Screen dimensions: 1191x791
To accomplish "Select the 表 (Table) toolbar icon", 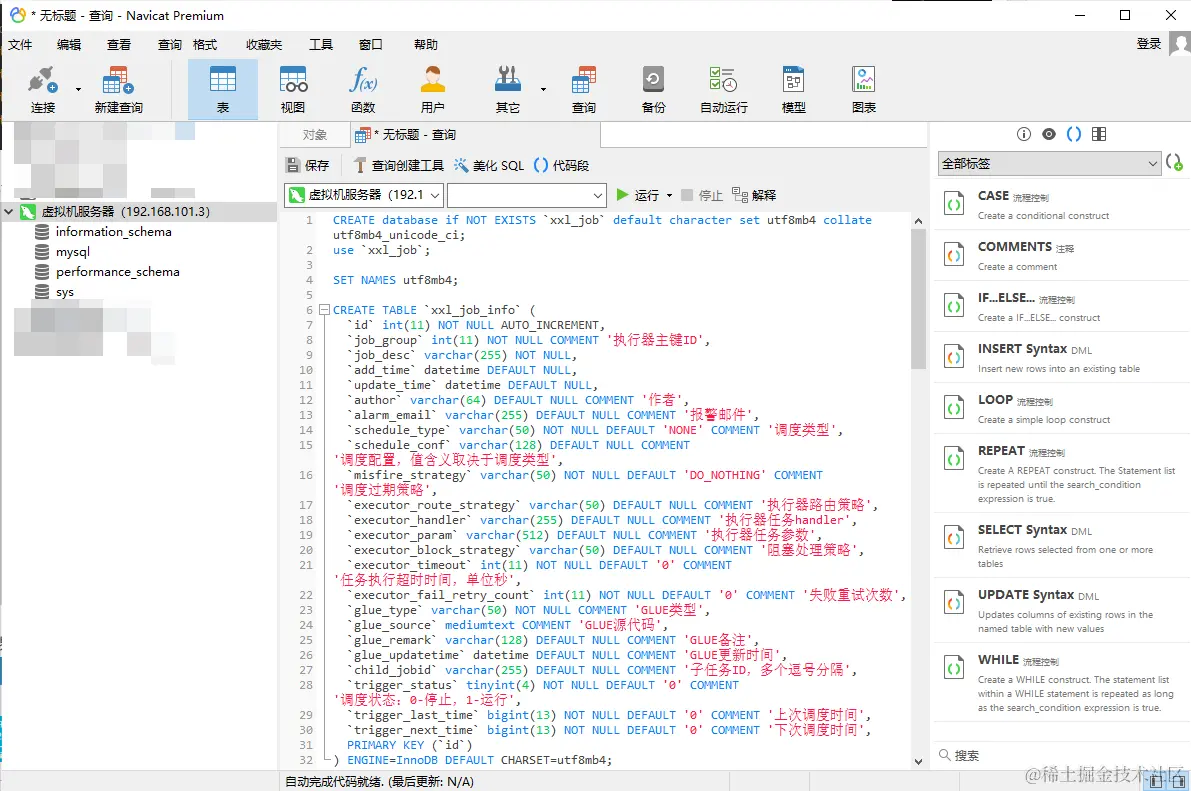I will [x=223, y=90].
